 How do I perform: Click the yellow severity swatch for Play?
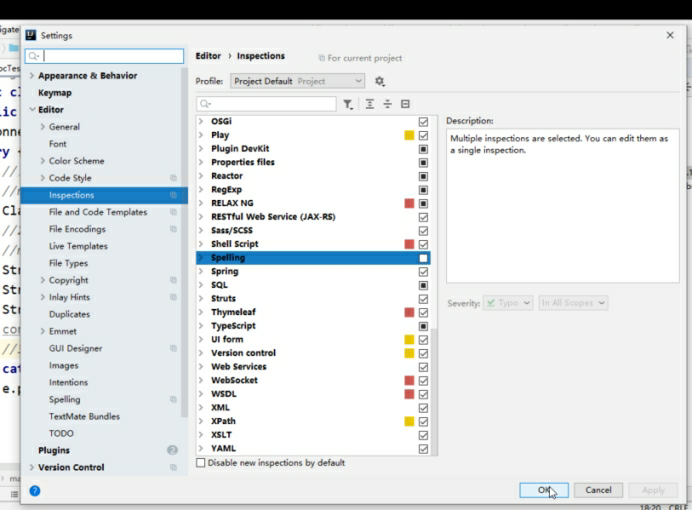click(409, 135)
